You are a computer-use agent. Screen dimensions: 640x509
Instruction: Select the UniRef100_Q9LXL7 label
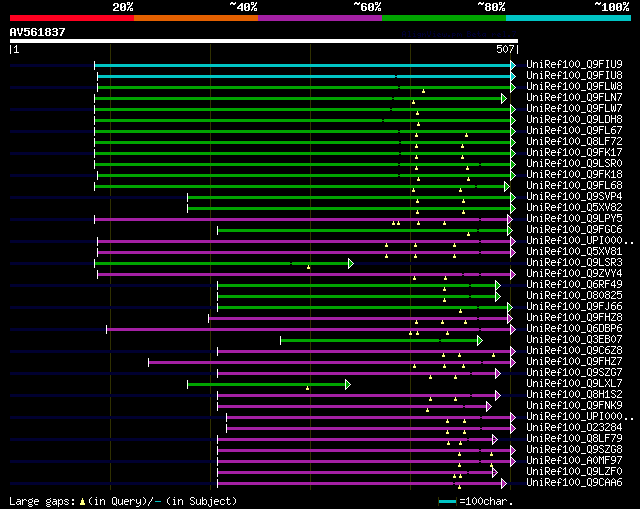574,384
